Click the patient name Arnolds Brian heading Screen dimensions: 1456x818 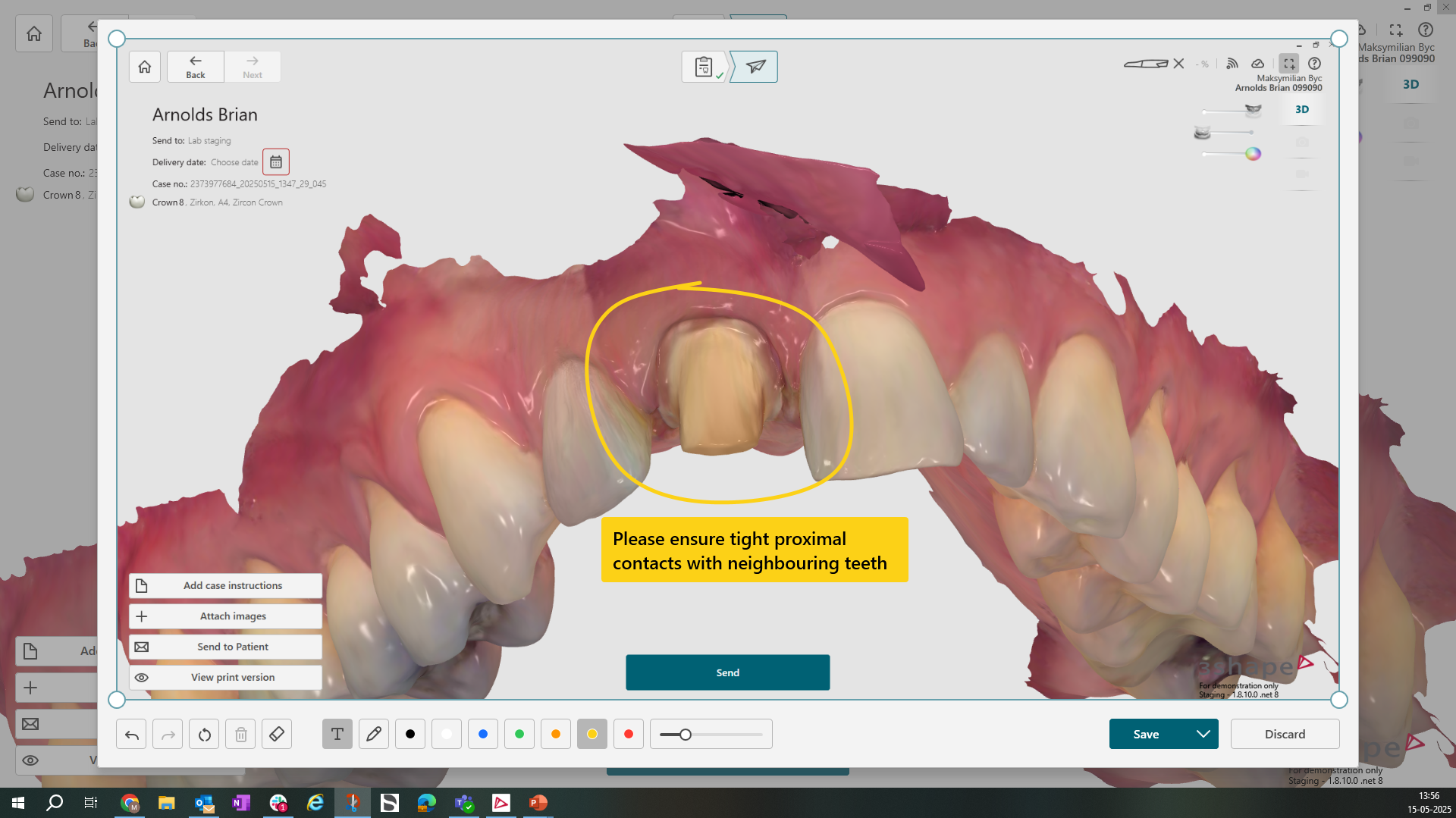(x=205, y=114)
